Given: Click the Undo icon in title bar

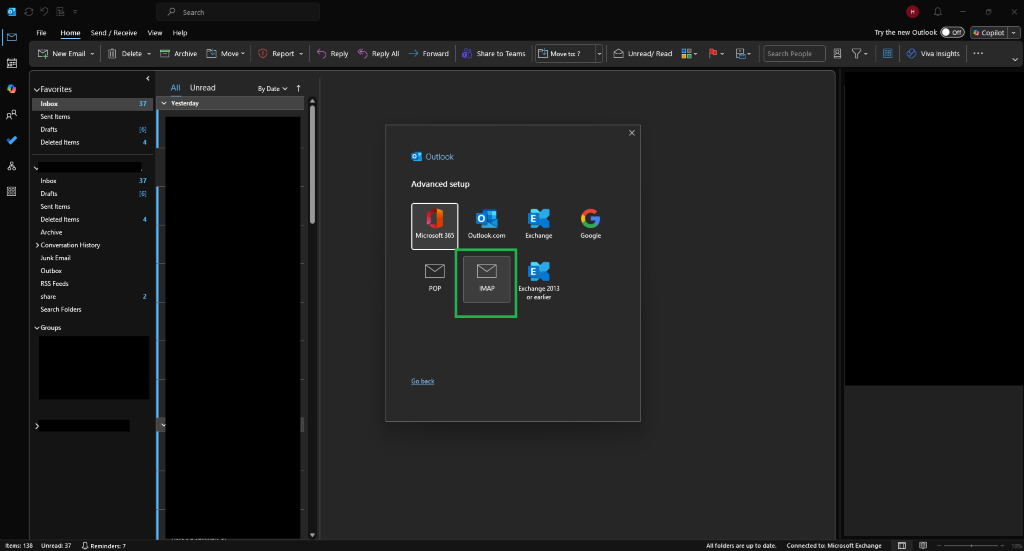Looking at the screenshot, I should pos(44,12).
